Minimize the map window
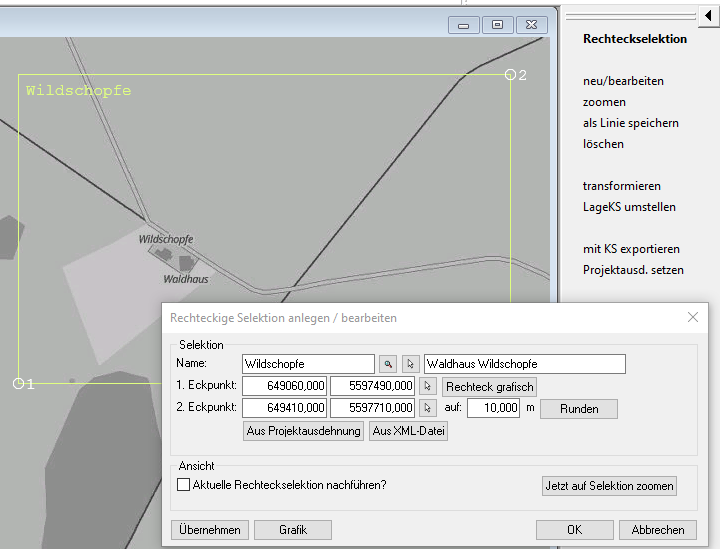The image size is (720, 549). [x=464, y=25]
